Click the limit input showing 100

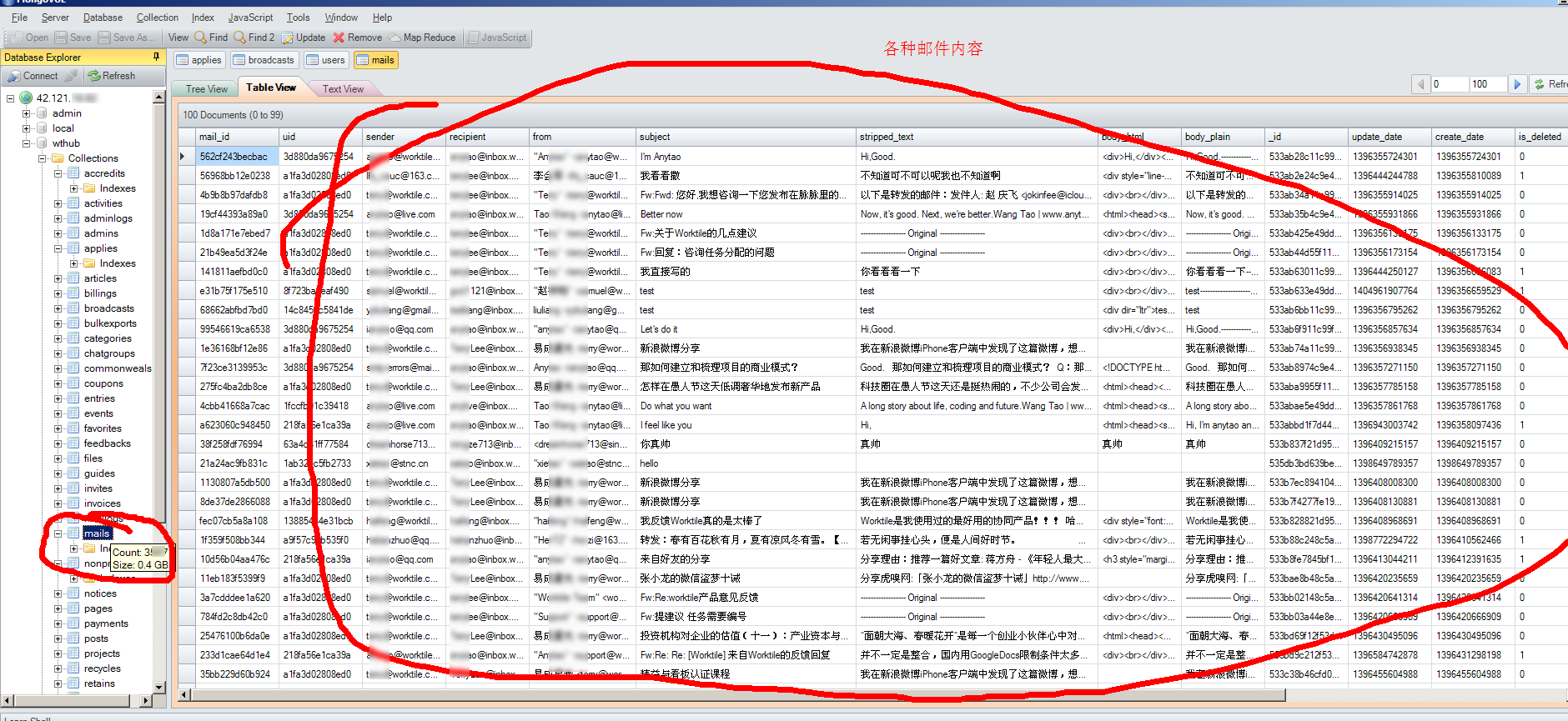tap(1488, 84)
